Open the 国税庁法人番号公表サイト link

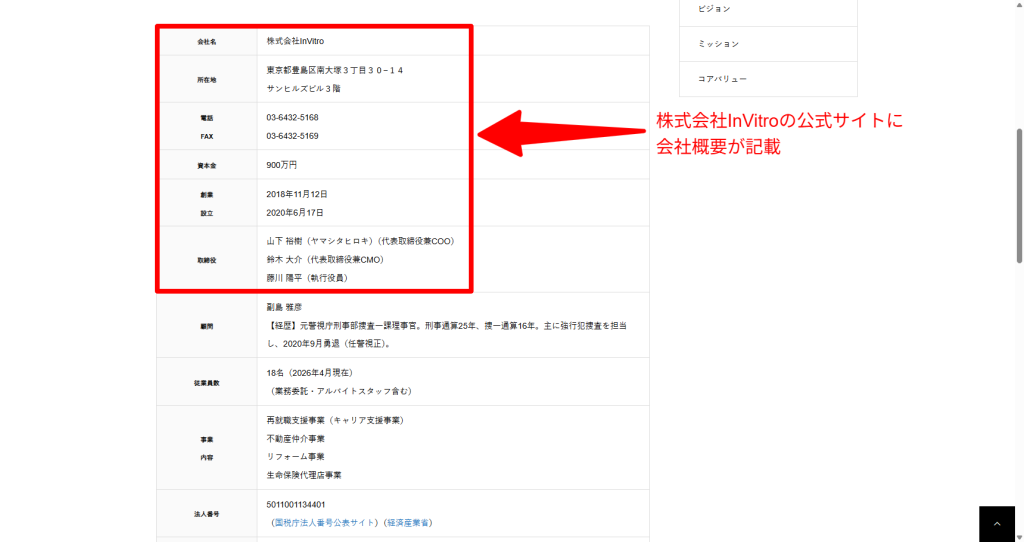click(x=325, y=522)
